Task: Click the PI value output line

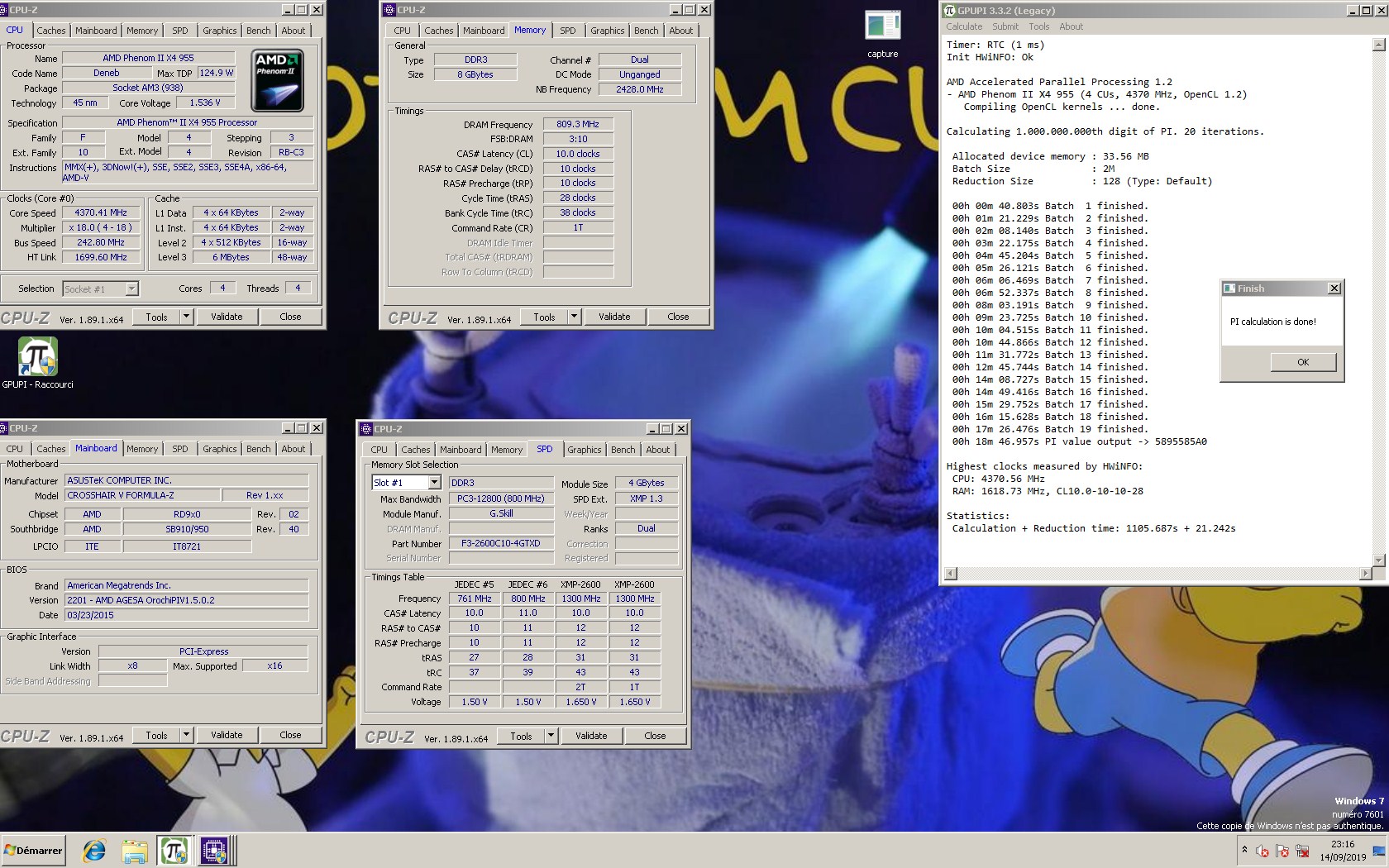Action: (1079, 441)
